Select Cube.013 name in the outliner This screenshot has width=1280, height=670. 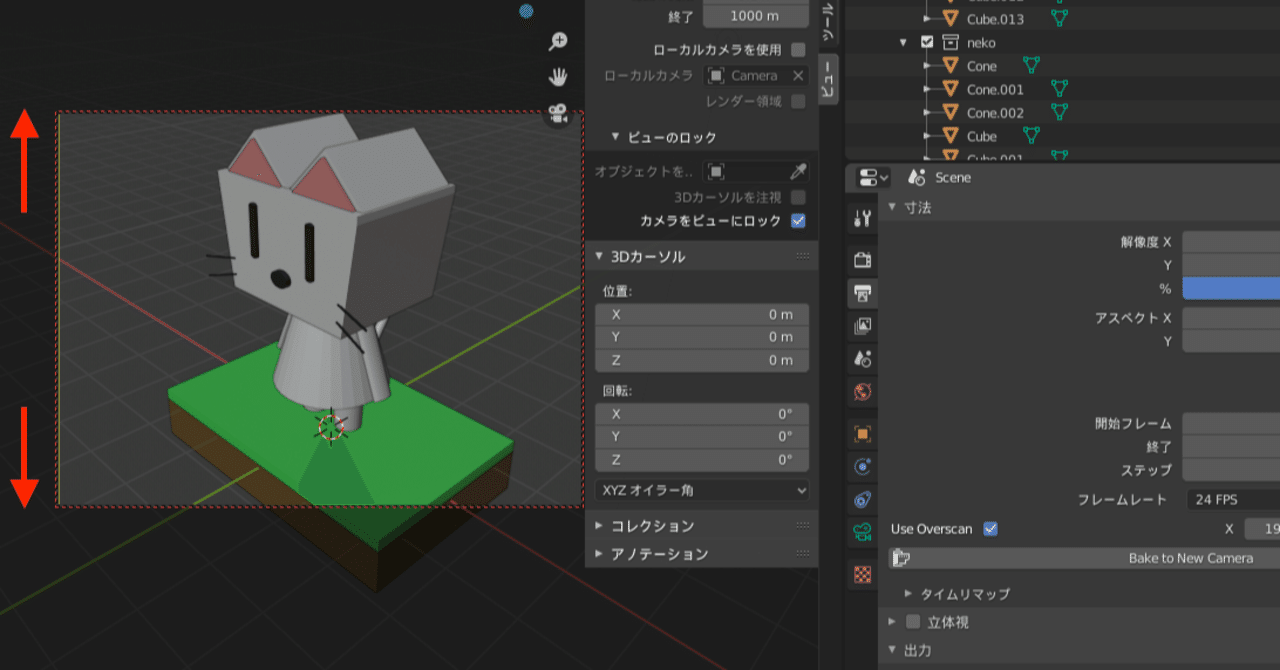pyautogui.click(x=995, y=19)
